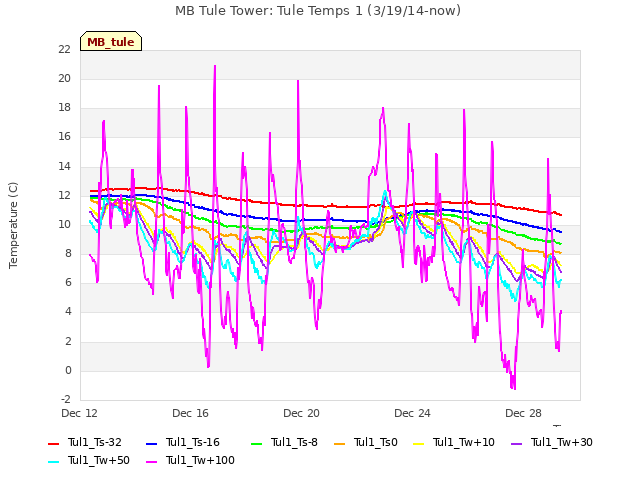Viewport: 640px width, 480px height.
Task: Click the 0 y-axis tick label
Action: [x=68, y=371]
